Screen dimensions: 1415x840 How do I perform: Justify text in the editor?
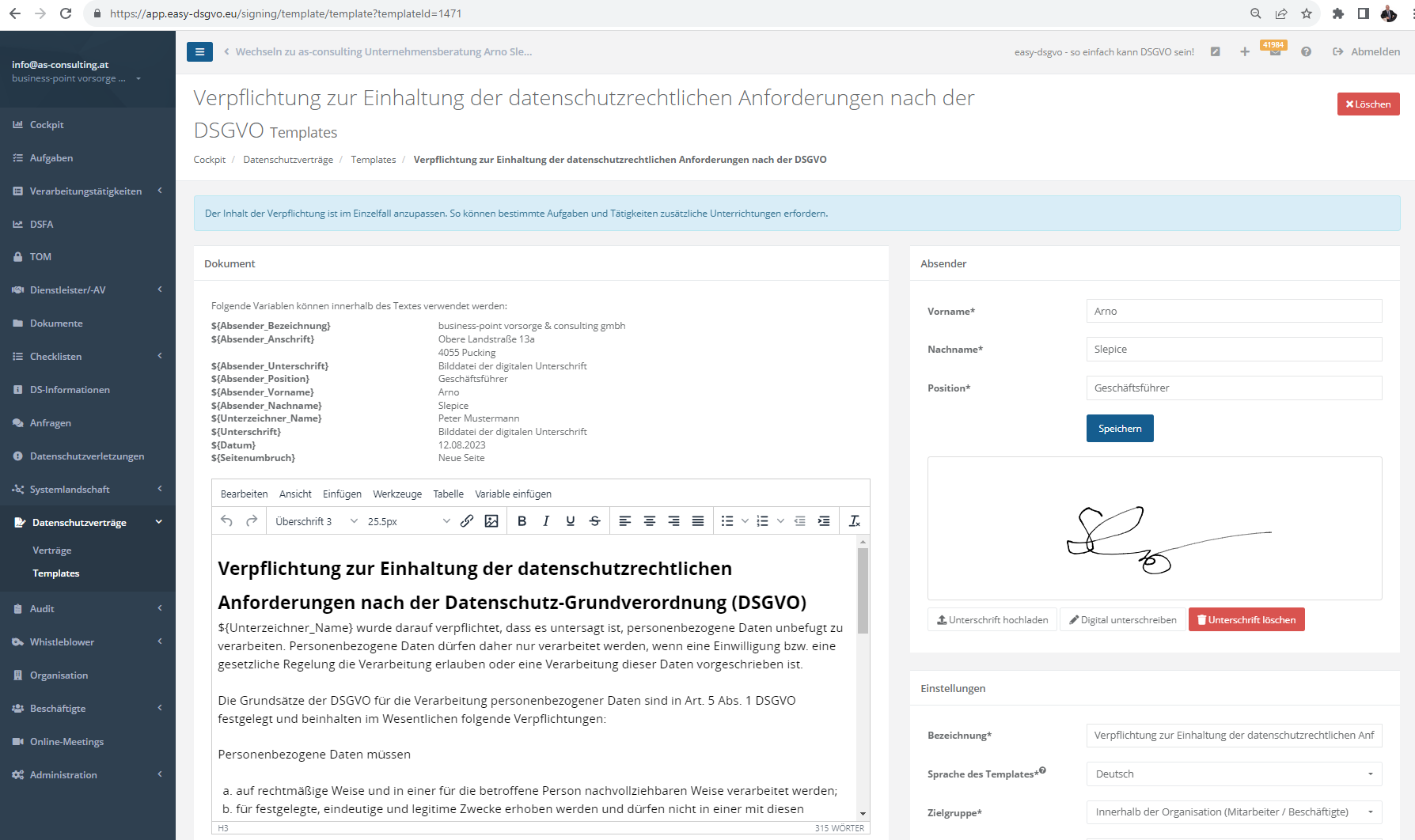tap(698, 520)
